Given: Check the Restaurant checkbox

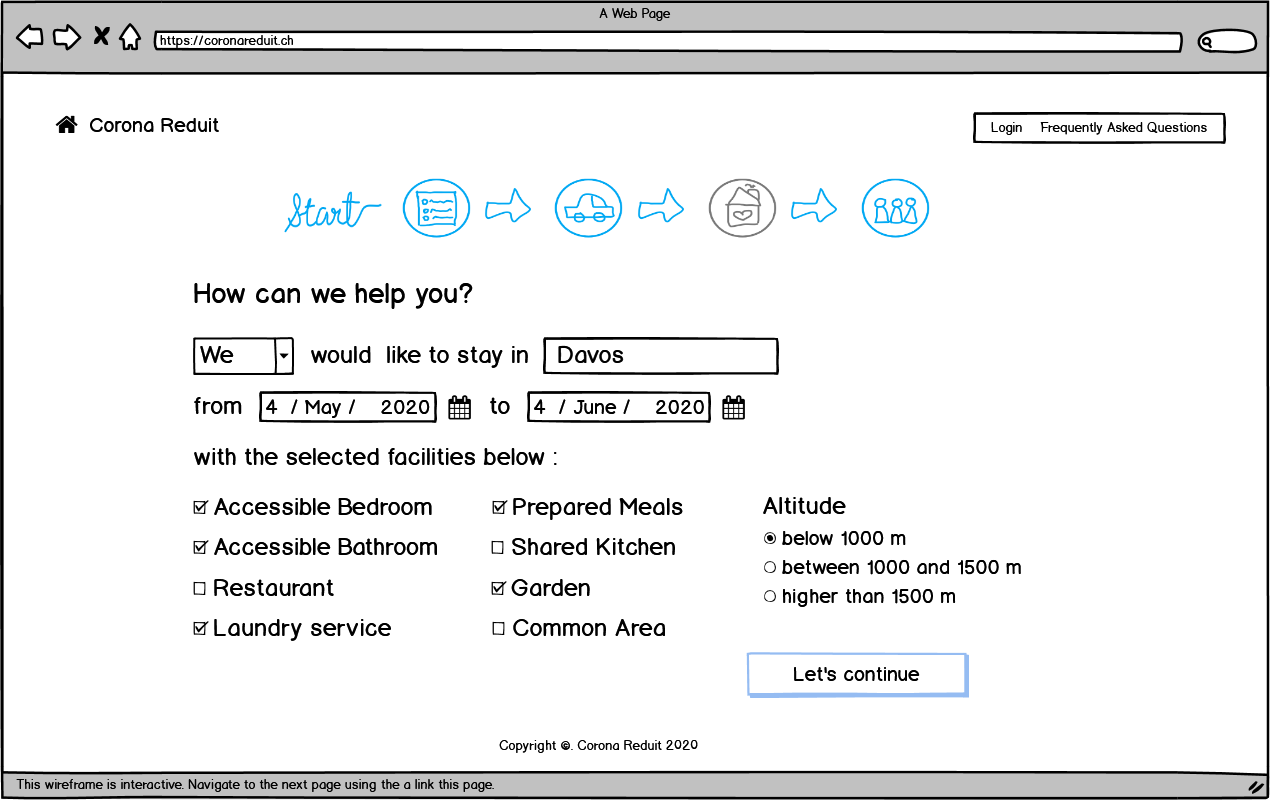Looking at the screenshot, I should [x=199, y=589].
